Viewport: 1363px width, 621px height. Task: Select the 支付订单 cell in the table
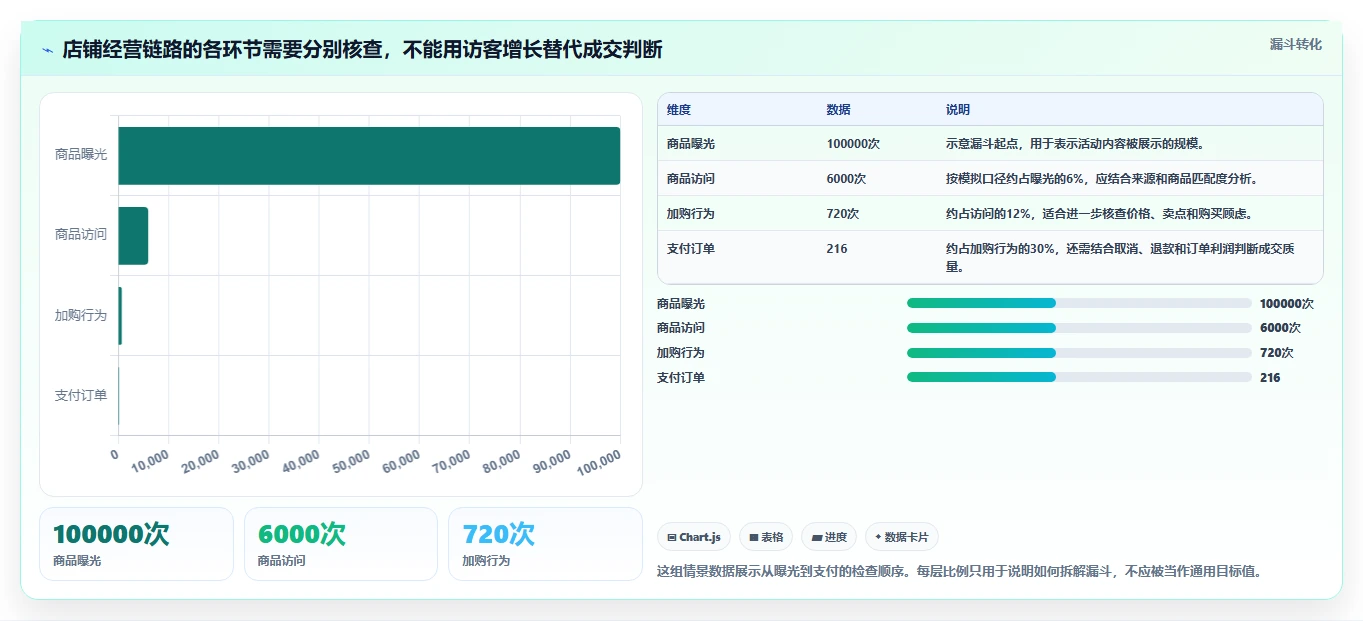click(x=691, y=249)
